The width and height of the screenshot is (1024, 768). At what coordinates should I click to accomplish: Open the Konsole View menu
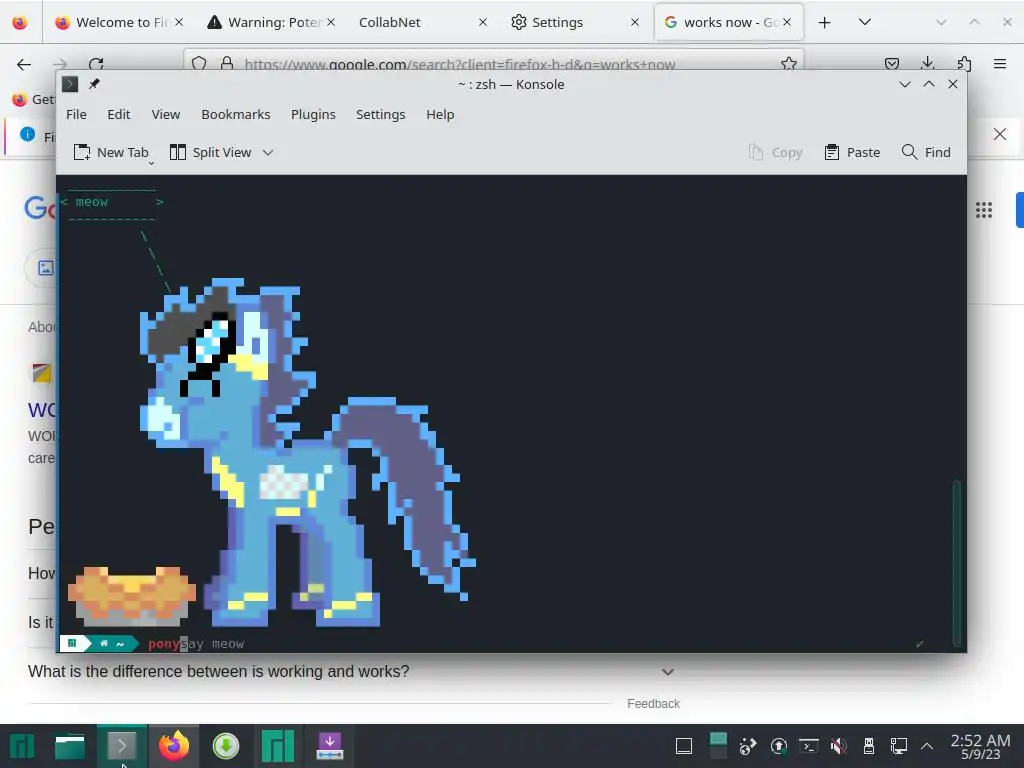(x=166, y=114)
